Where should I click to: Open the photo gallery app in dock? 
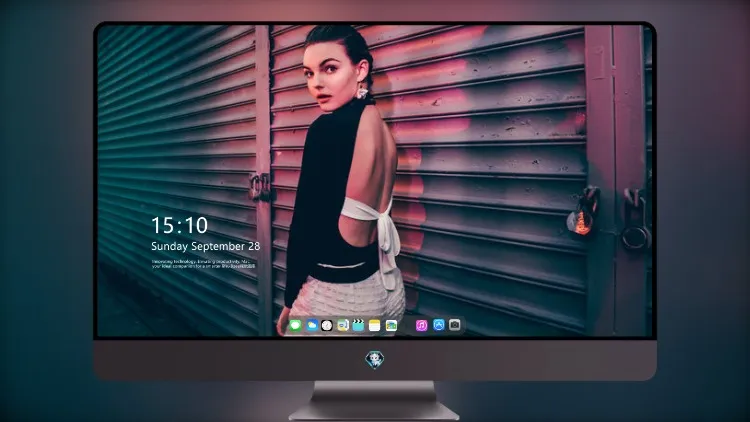coord(391,325)
